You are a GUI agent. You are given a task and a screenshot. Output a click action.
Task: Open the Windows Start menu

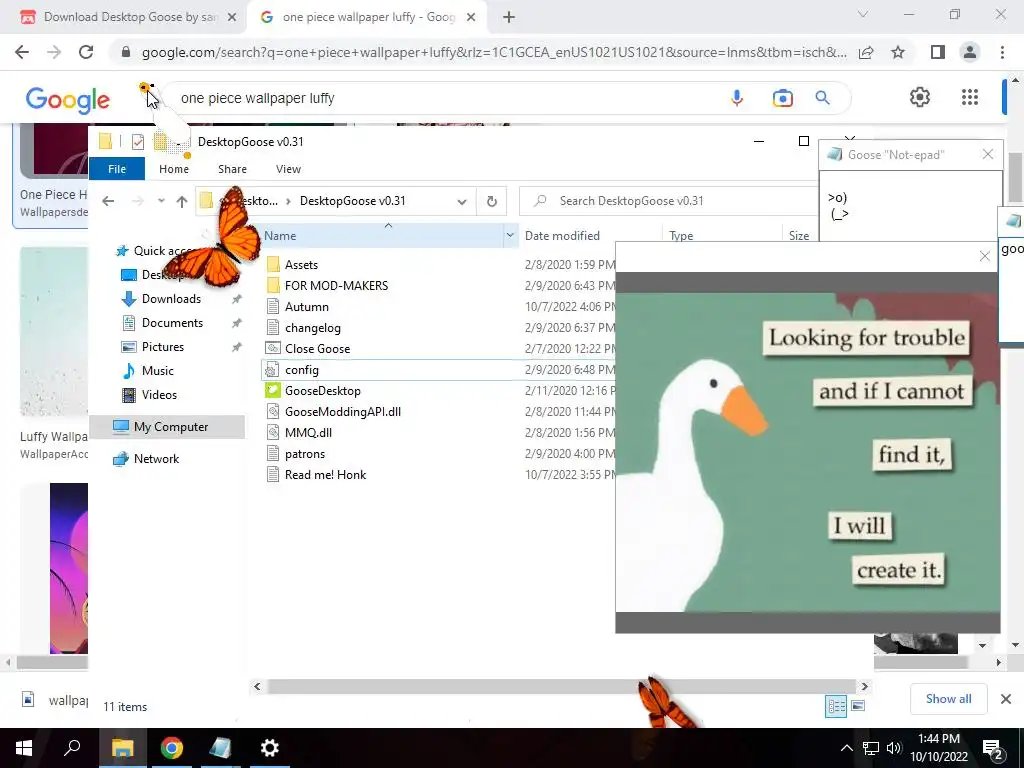click(24, 748)
